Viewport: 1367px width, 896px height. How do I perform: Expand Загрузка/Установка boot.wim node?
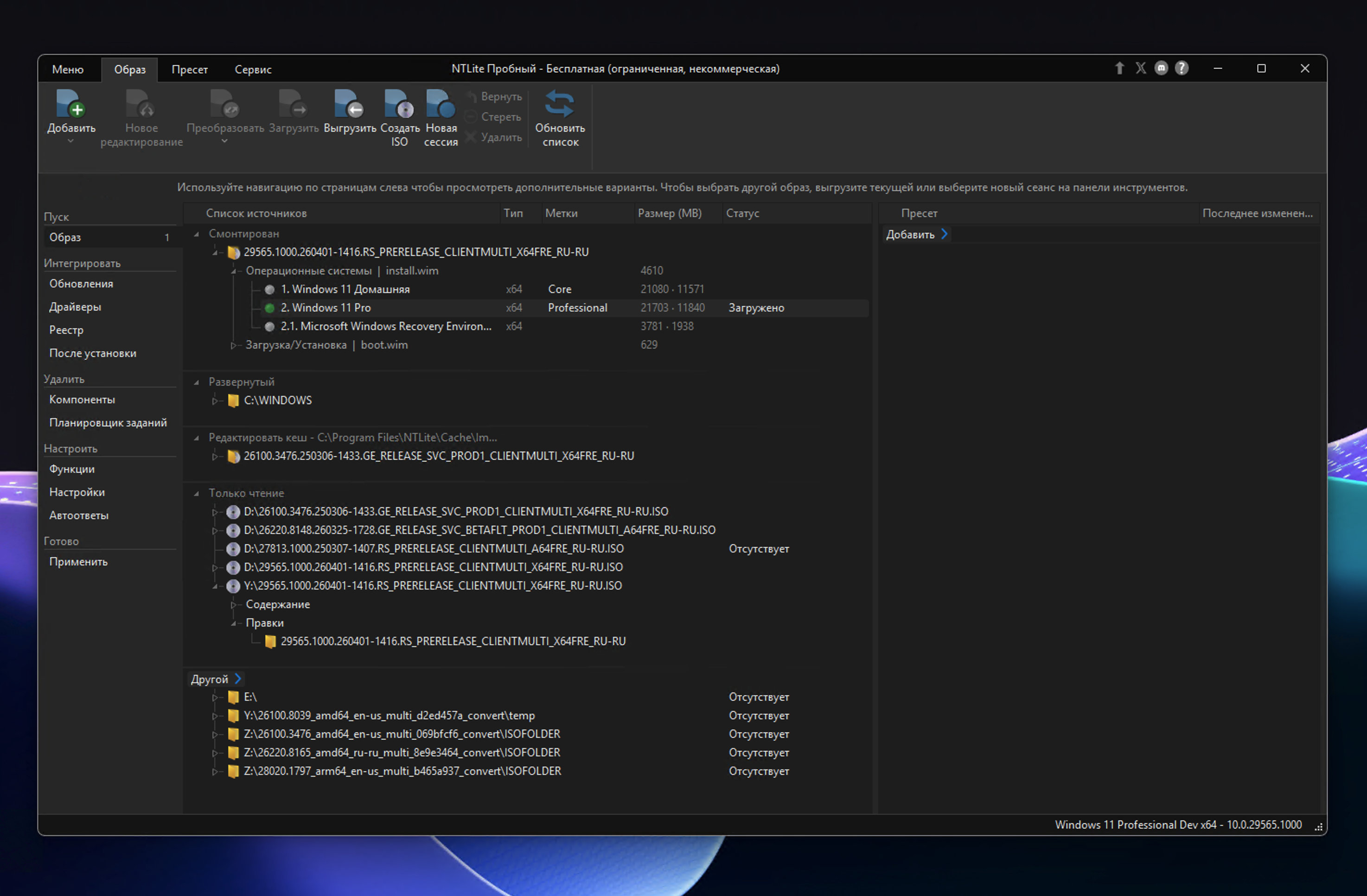[233, 345]
